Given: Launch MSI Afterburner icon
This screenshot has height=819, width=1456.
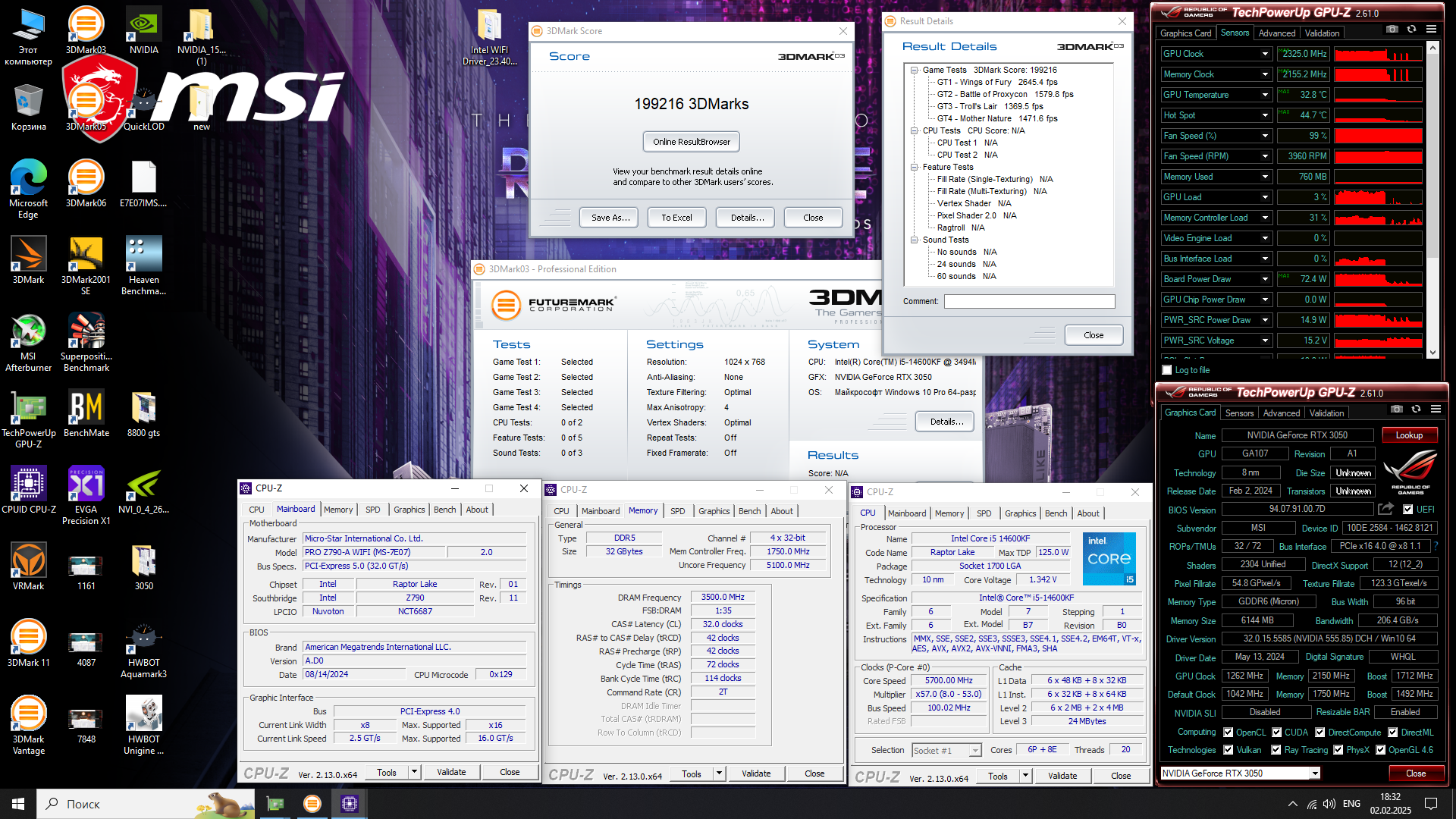Looking at the screenshot, I should point(28,342).
